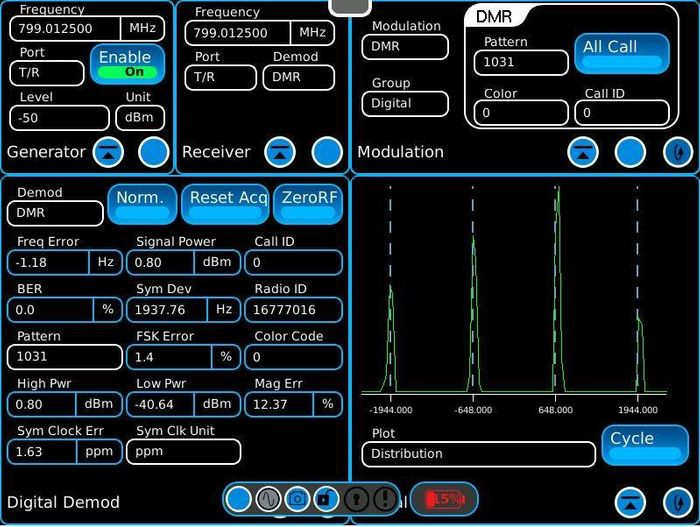Click the Generator panel's round blue button
This screenshot has height=527, width=700.
click(153, 152)
